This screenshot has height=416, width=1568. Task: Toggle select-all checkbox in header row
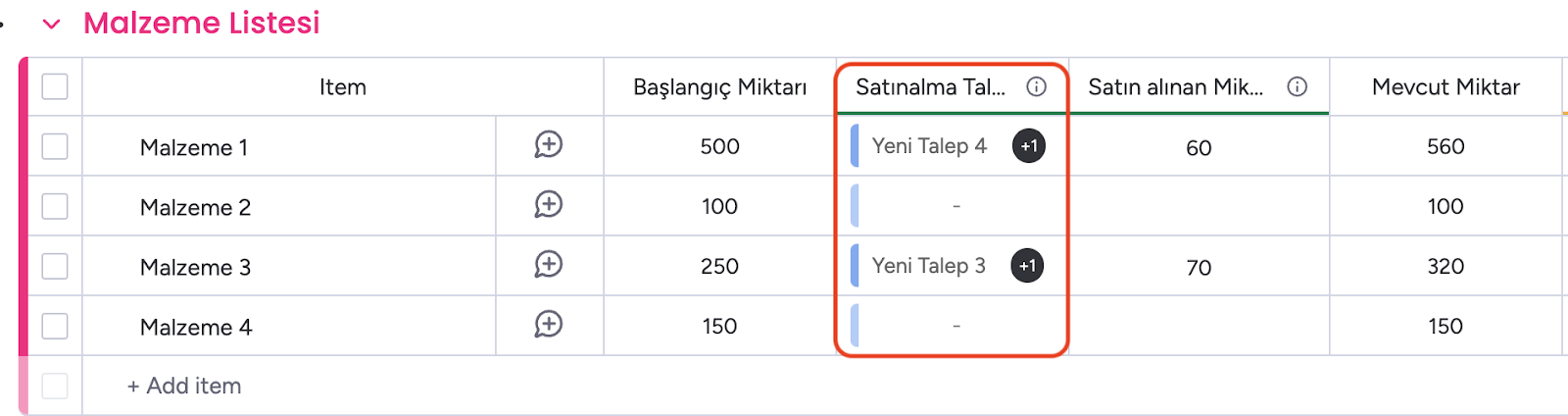tap(55, 86)
